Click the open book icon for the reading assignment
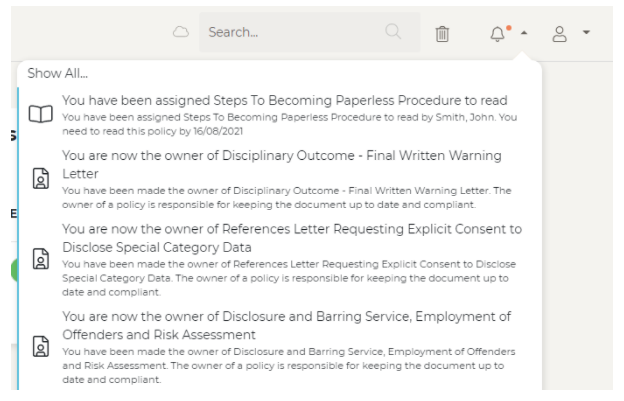The image size is (624, 401). point(40,114)
